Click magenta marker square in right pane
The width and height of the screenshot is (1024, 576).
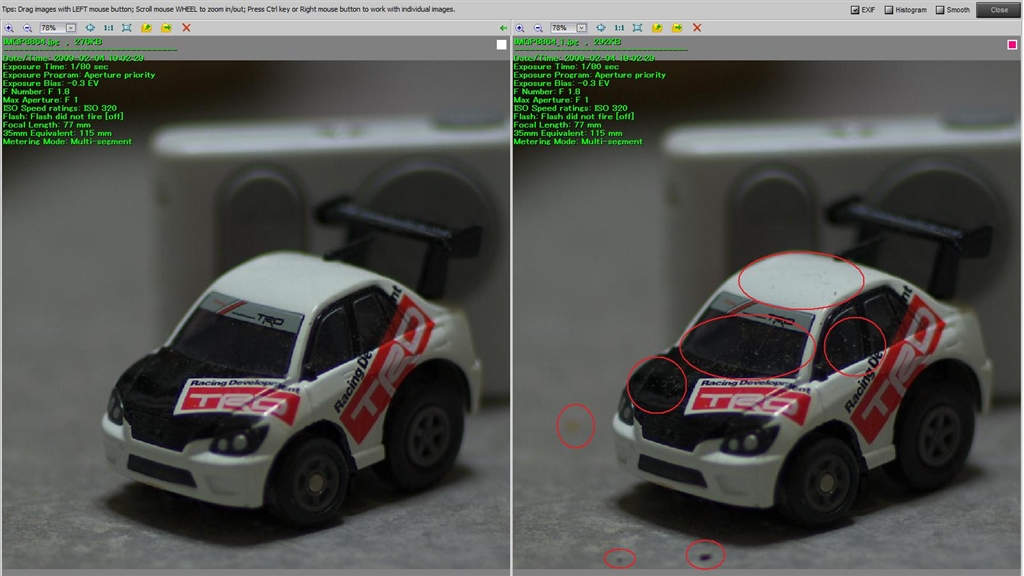(1012, 44)
